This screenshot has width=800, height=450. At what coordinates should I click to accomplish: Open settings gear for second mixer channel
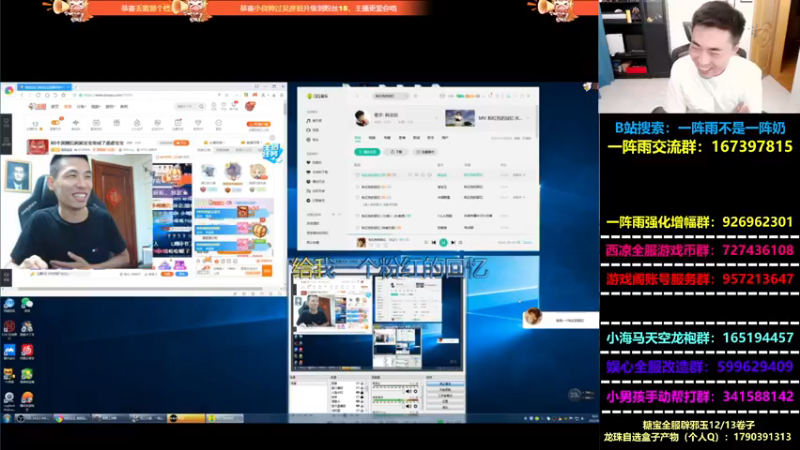415,406
